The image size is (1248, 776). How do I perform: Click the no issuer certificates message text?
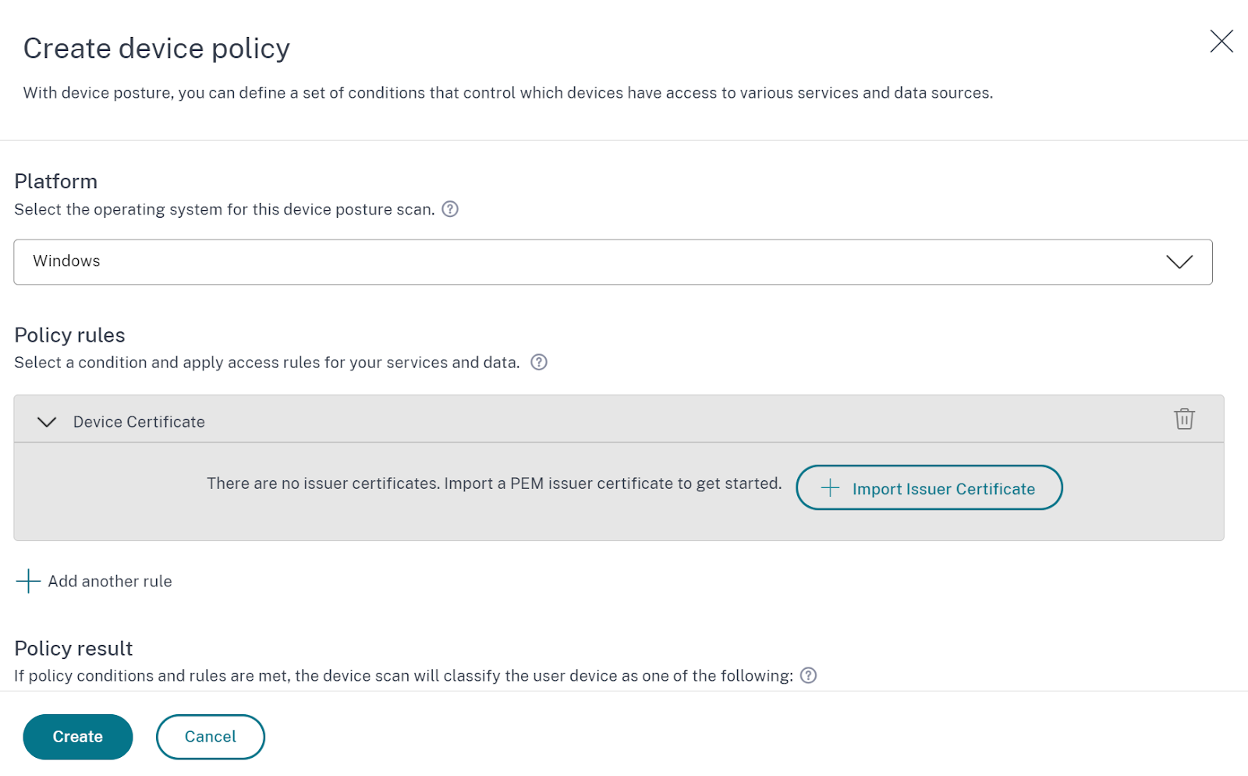coord(494,483)
